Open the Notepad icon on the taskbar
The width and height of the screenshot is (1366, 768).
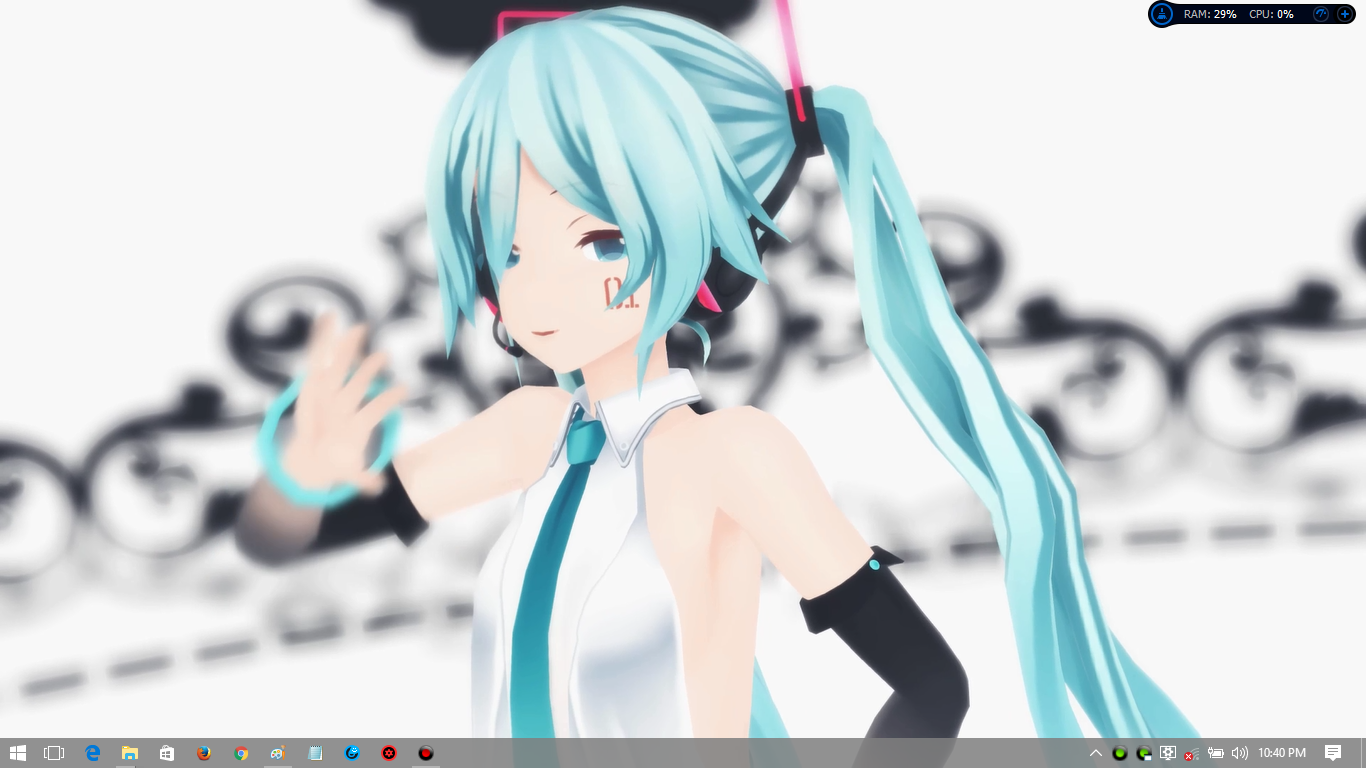pos(315,753)
